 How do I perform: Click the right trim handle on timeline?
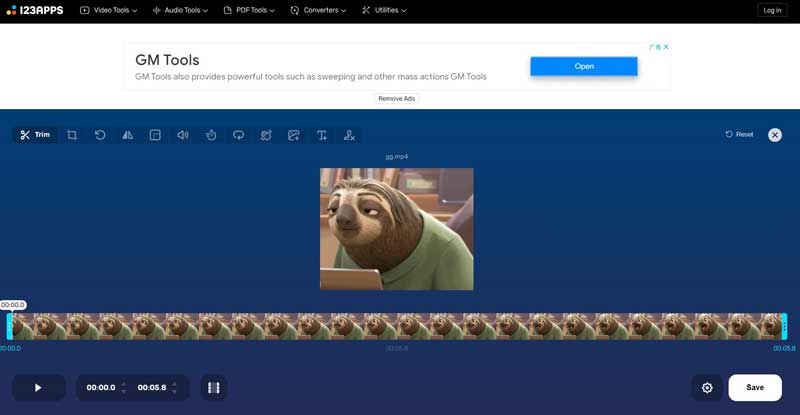tap(784, 326)
